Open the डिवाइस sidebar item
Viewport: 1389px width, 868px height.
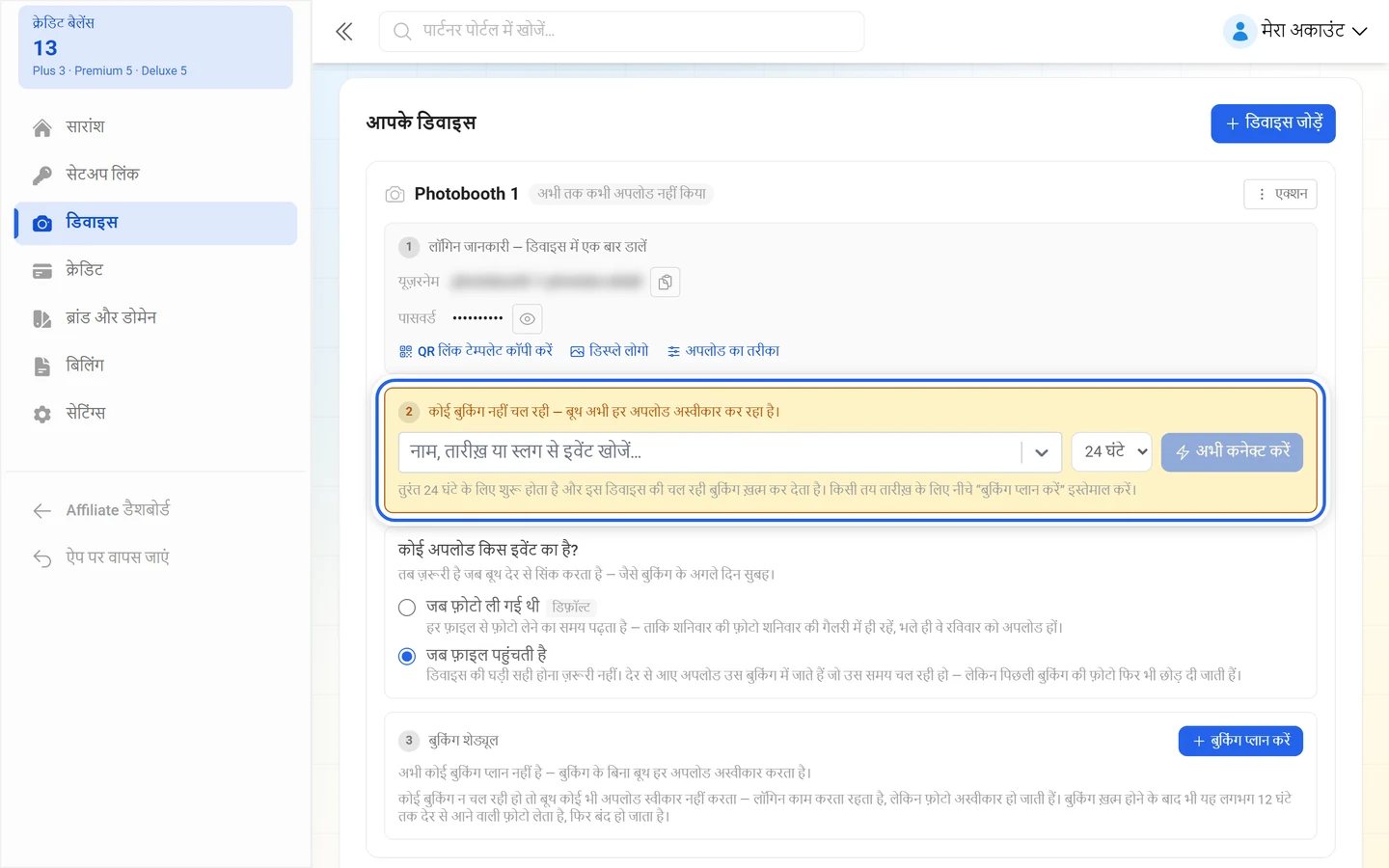(x=155, y=223)
